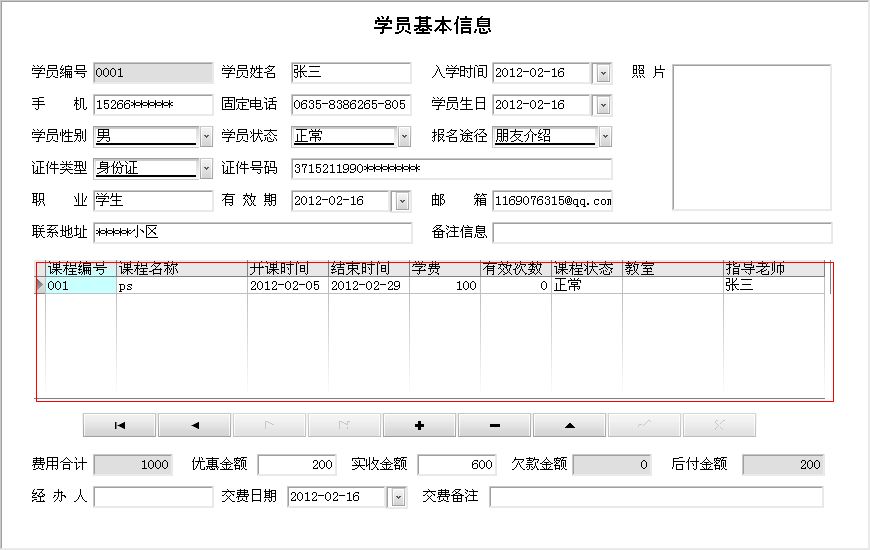Open the 交费日期 date dropdown
The height and width of the screenshot is (550, 870).
pyautogui.click(x=398, y=497)
